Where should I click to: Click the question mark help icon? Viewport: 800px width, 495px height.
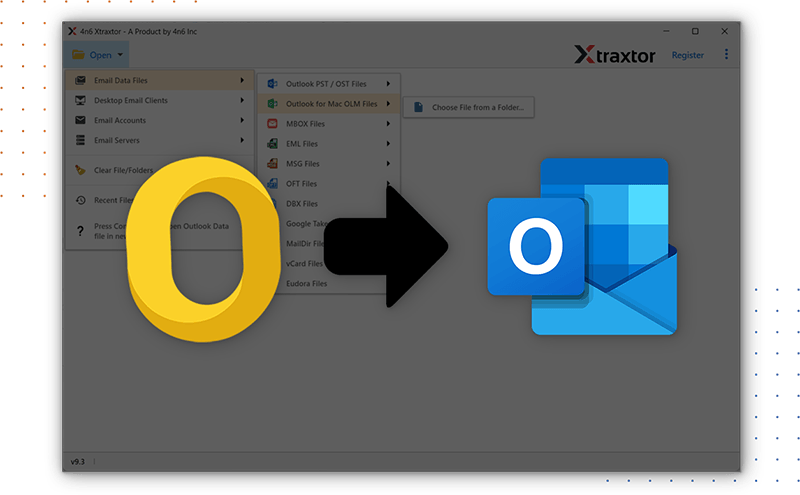pyautogui.click(x=80, y=231)
